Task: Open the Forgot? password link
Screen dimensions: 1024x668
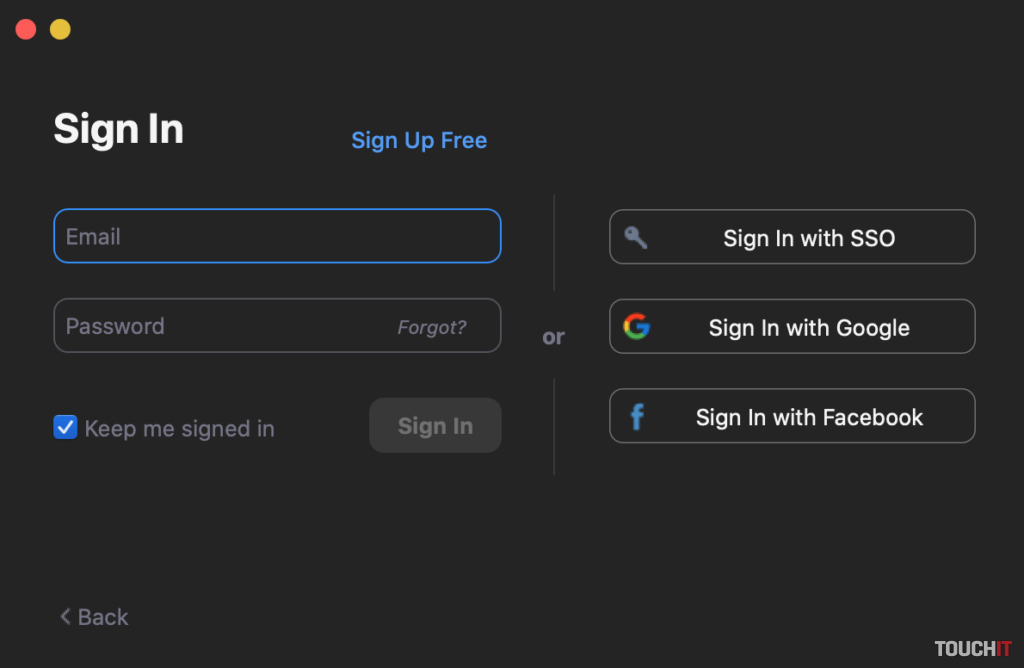Action: pyautogui.click(x=431, y=327)
